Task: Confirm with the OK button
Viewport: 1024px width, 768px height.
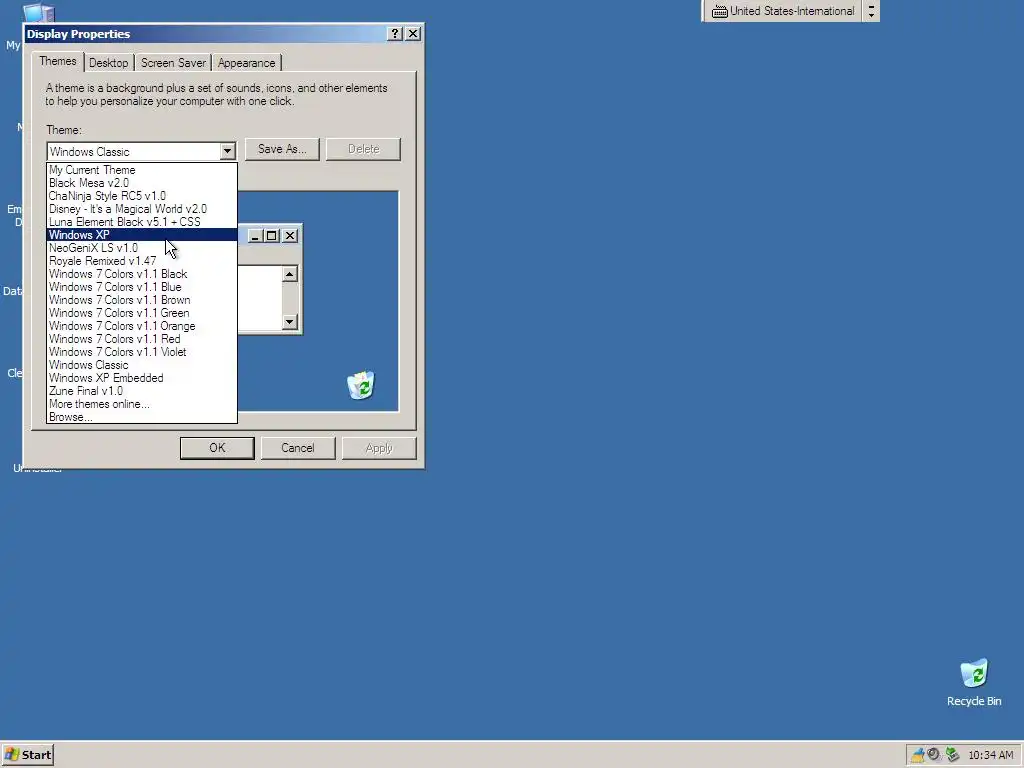Action: [x=217, y=448]
